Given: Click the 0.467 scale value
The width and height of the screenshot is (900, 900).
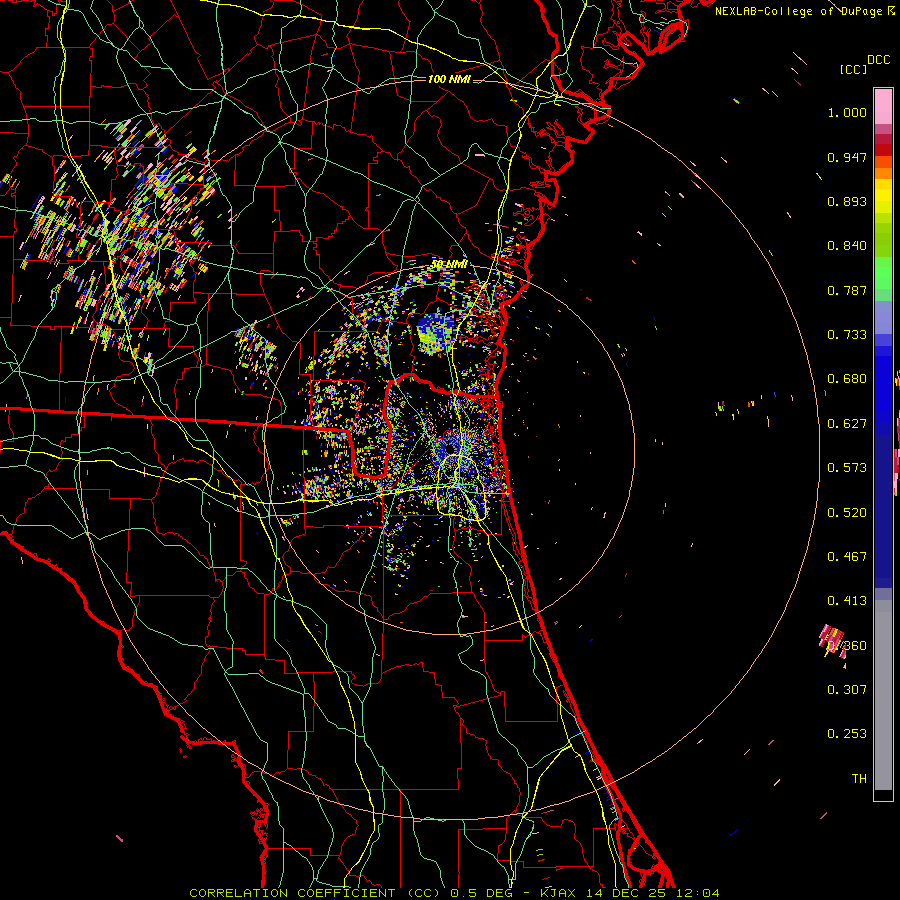Looking at the screenshot, I should [x=847, y=557].
